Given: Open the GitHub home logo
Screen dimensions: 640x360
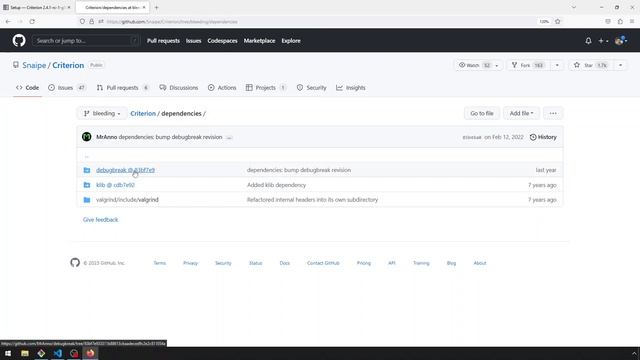Looking at the screenshot, I should click(19, 40).
